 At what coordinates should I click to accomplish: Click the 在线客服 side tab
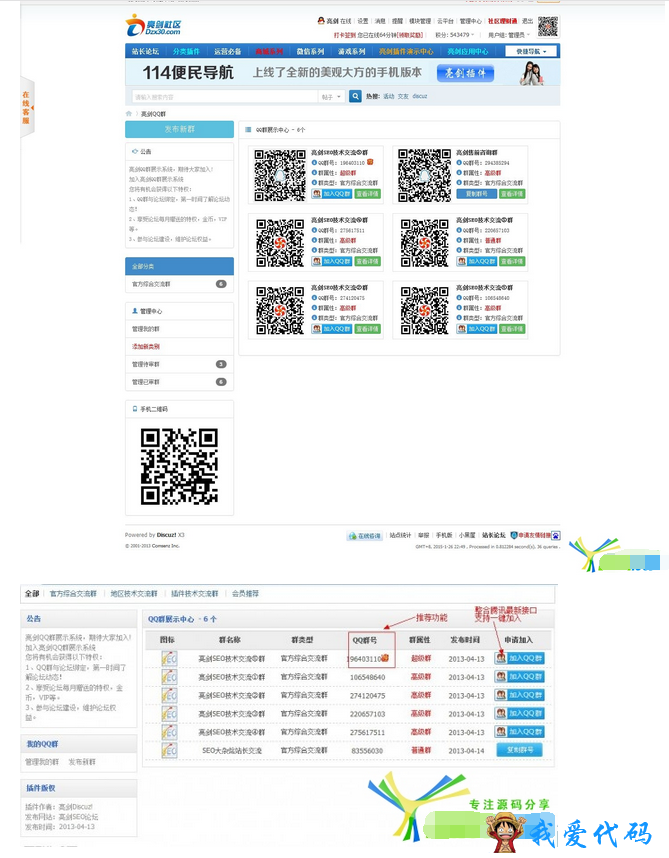point(27,107)
